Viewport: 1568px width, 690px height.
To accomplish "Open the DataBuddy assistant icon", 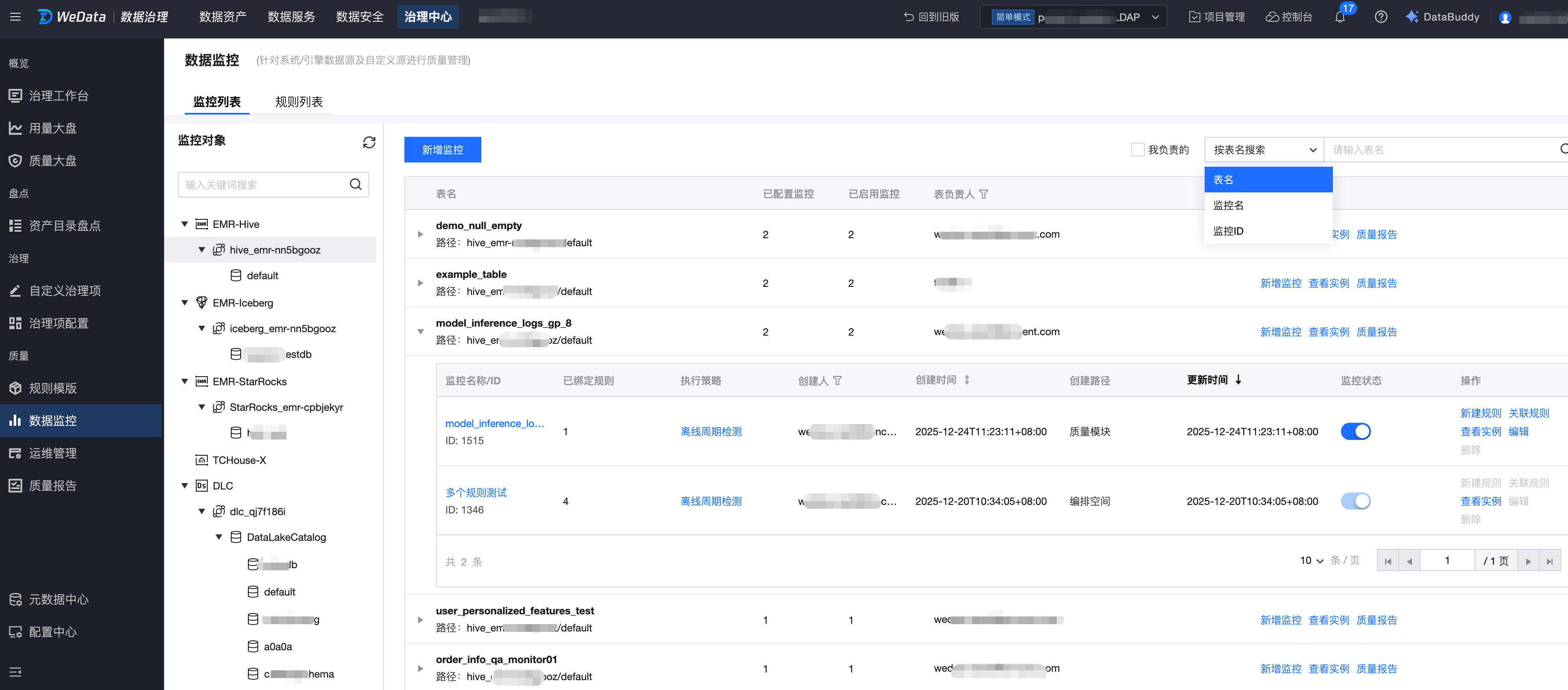I will coord(1412,17).
